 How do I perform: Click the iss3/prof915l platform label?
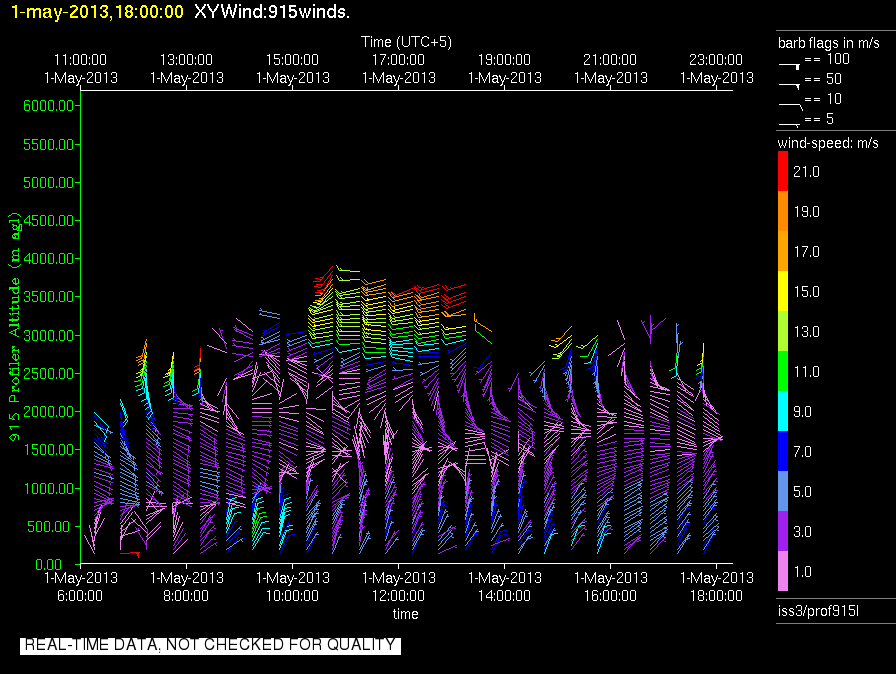(x=818, y=610)
